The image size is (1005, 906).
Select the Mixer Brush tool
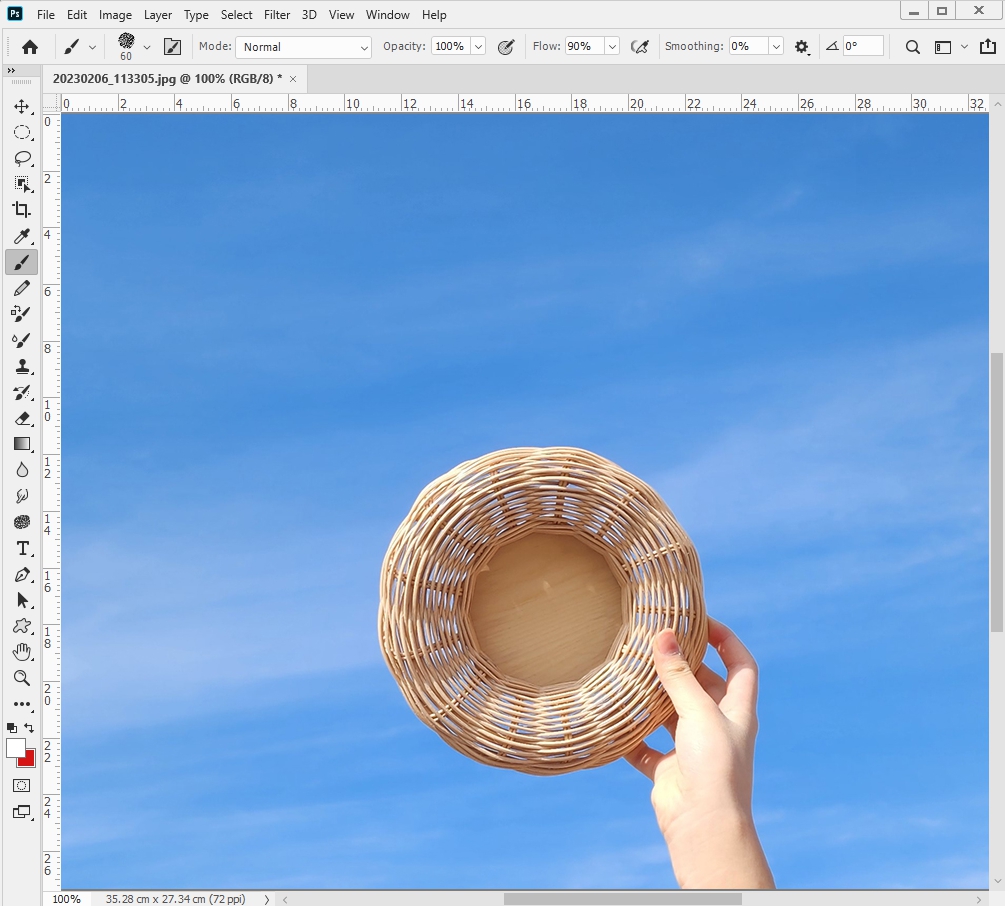(x=22, y=340)
